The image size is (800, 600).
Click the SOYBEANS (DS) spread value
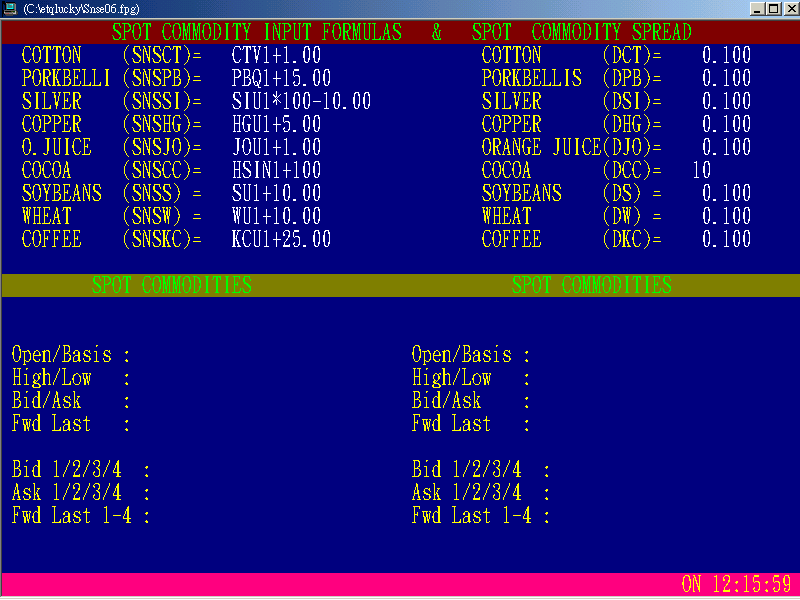(x=727, y=193)
